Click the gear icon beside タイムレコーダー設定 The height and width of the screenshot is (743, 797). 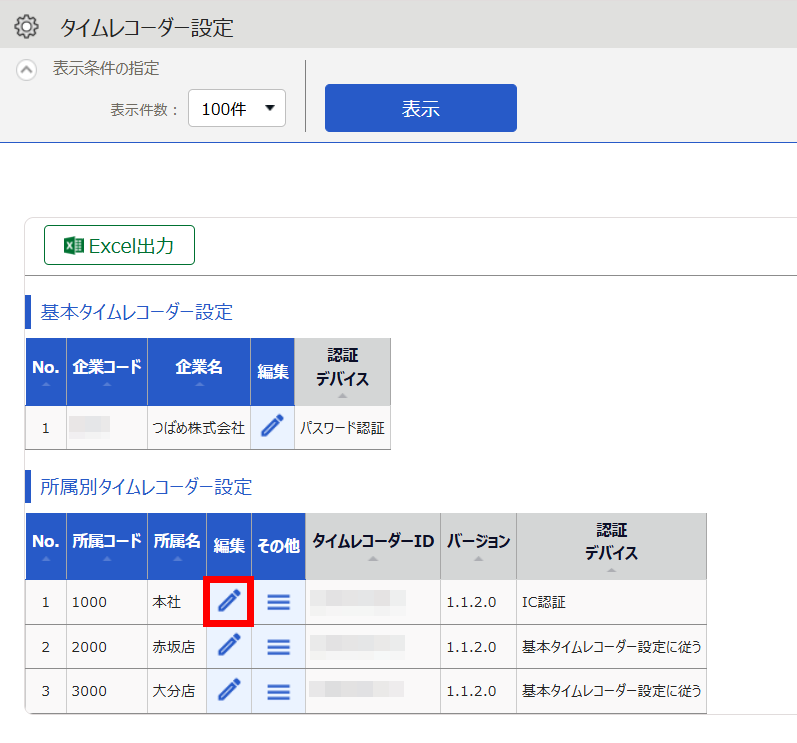[x=26, y=26]
